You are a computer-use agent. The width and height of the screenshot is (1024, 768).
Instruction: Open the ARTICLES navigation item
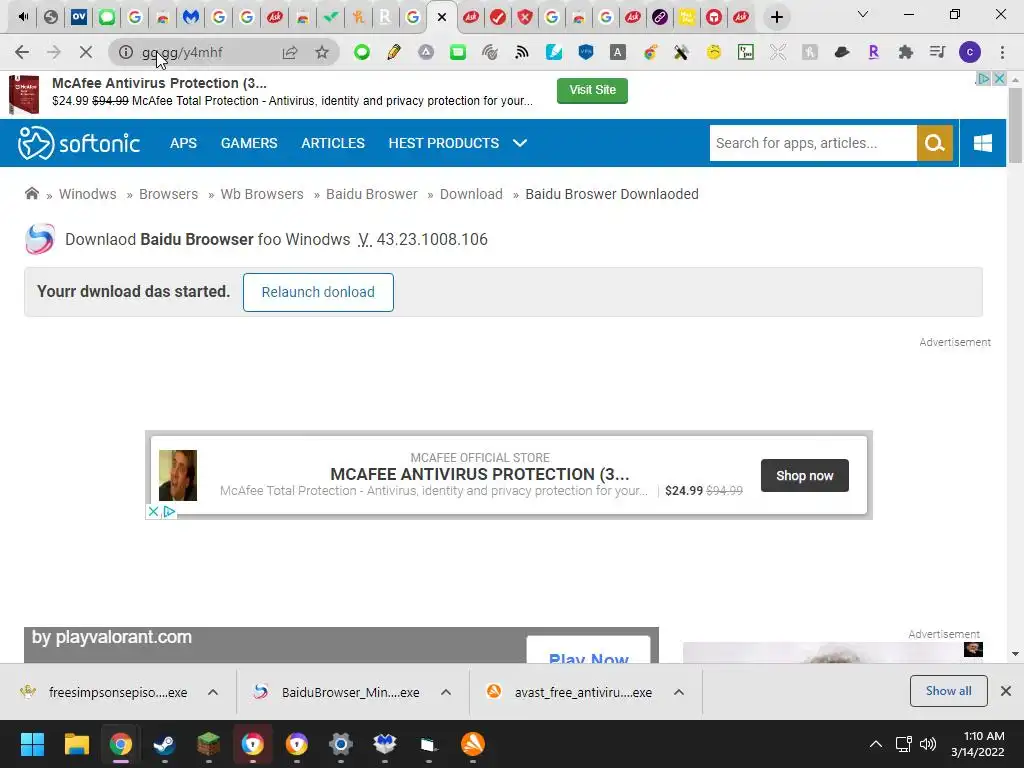pyautogui.click(x=333, y=143)
